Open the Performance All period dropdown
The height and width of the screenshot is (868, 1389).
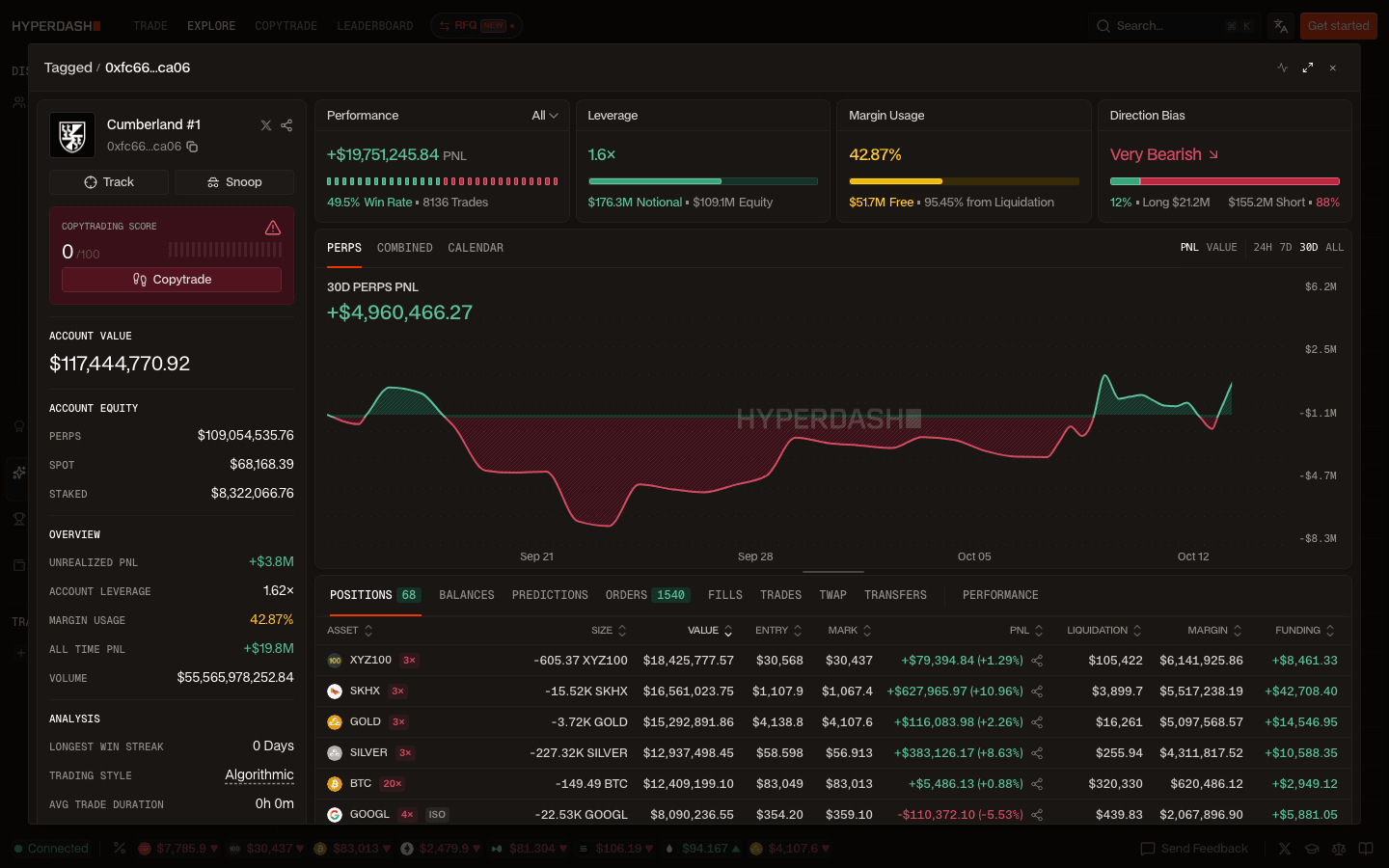tap(545, 116)
